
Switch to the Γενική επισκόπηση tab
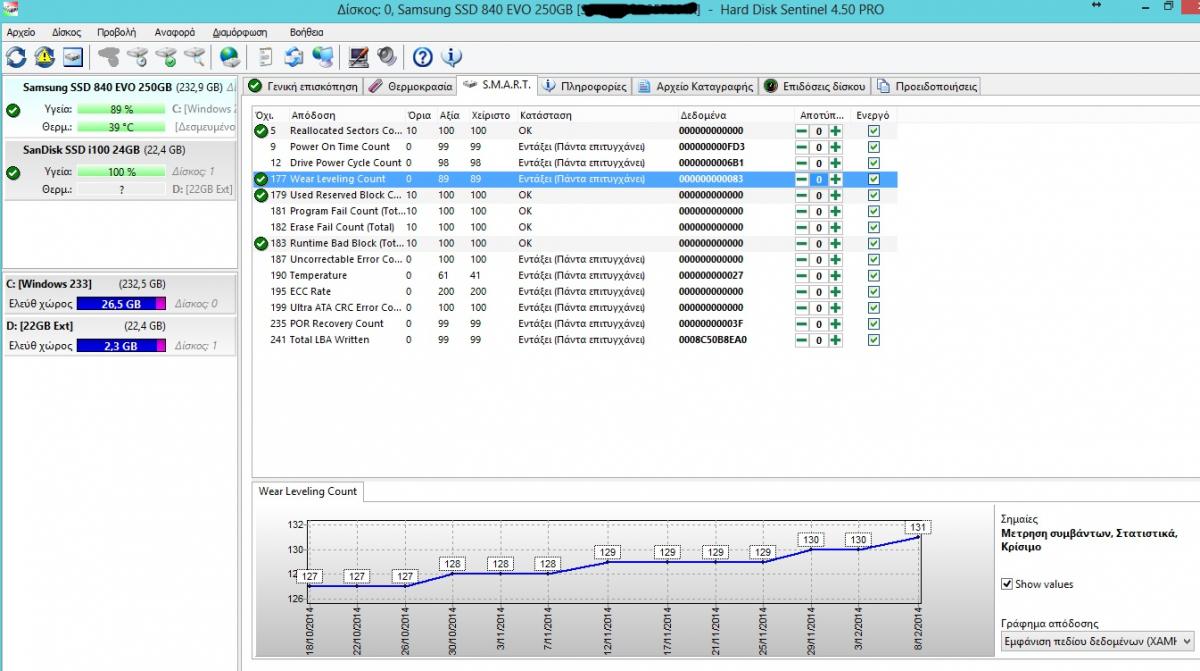tap(302, 87)
